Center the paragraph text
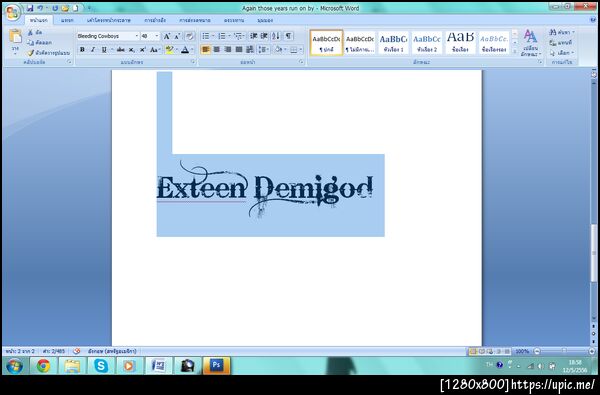 click(x=217, y=50)
